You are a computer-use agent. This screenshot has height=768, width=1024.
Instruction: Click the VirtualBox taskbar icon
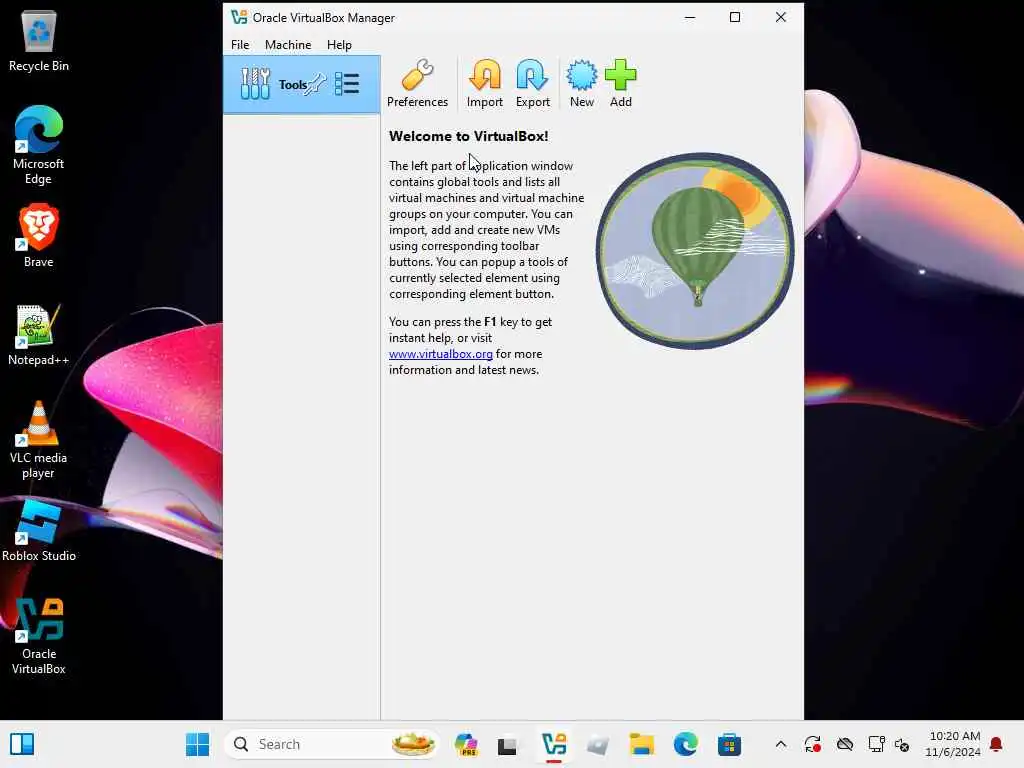(x=554, y=744)
